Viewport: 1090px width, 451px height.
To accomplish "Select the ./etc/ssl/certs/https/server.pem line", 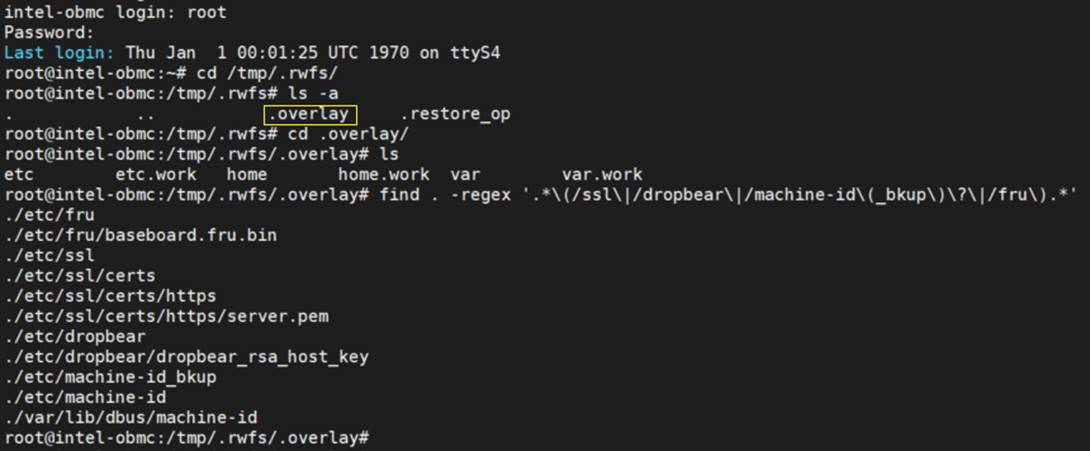I will coord(166,316).
